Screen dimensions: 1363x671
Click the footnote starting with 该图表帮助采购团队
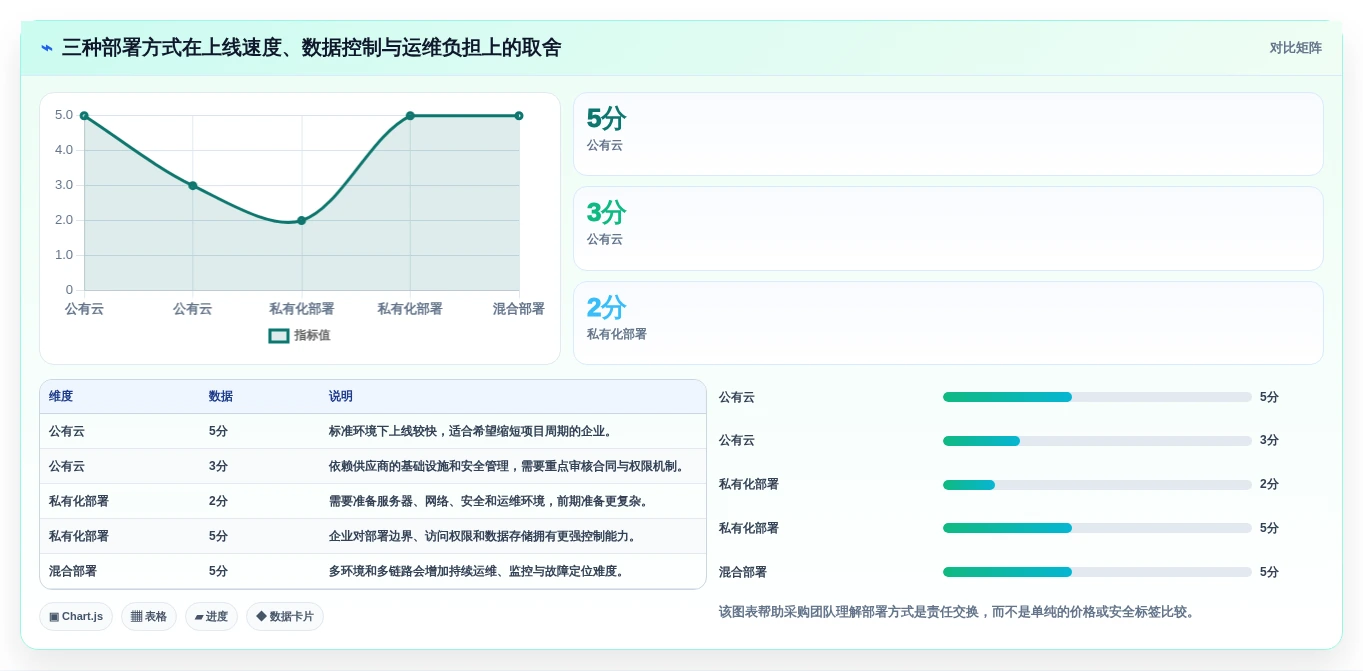[957, 612]
